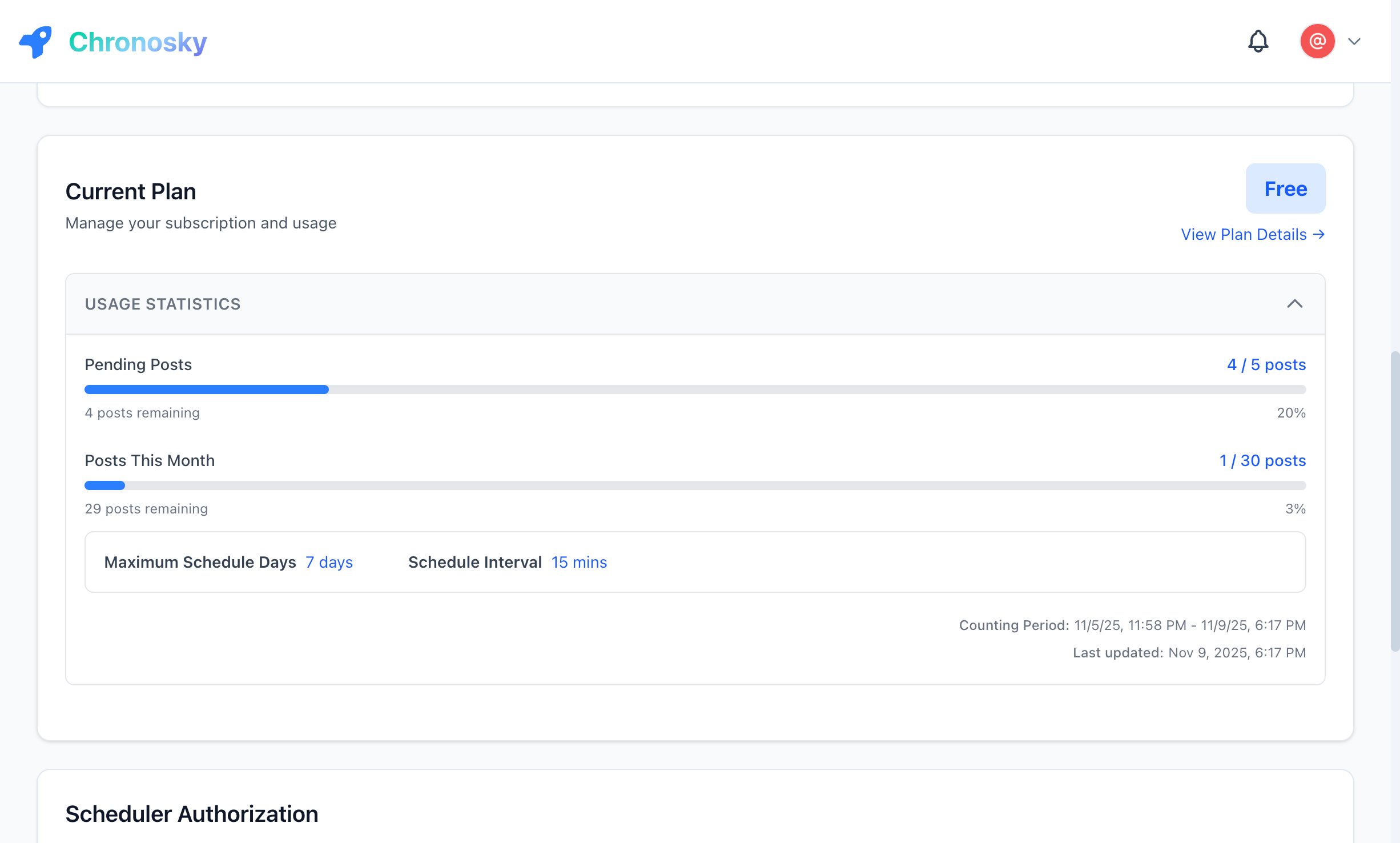Click the 4 / 5 posts counter
The width and height of the screenshot is (1400, 843).
(x=1266, y=364)
